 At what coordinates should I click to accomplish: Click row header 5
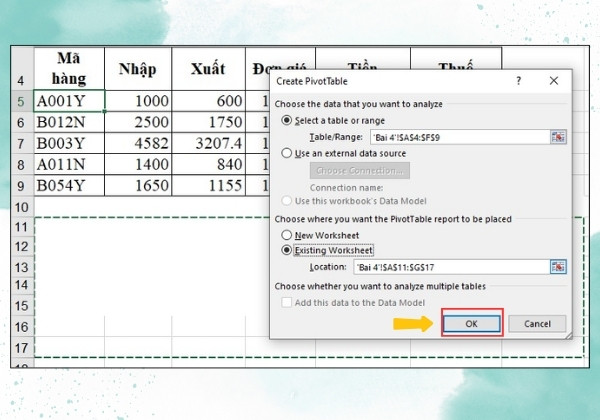(22, 101)
